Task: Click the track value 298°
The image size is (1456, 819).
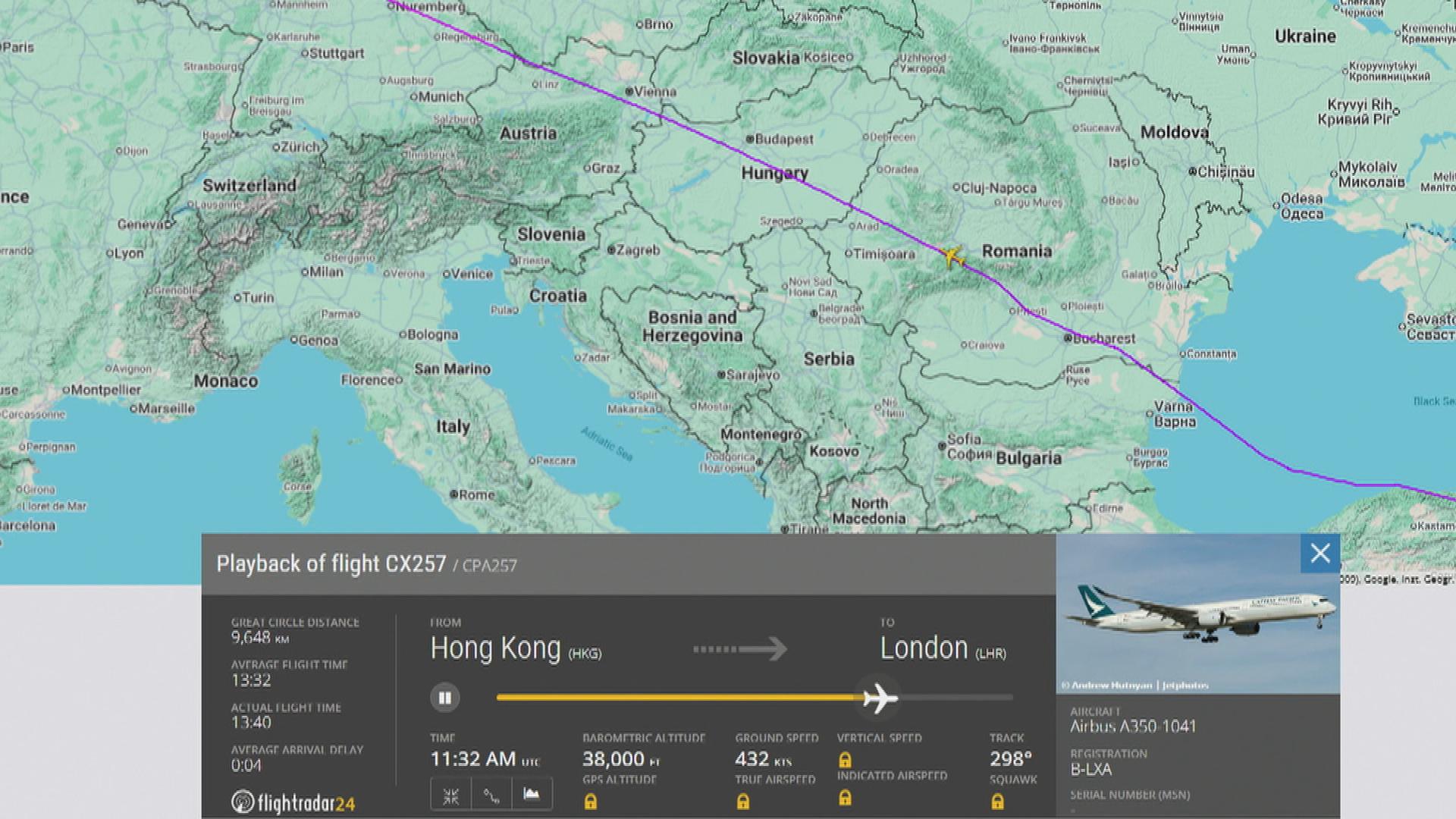Action: coord(1011,759)
